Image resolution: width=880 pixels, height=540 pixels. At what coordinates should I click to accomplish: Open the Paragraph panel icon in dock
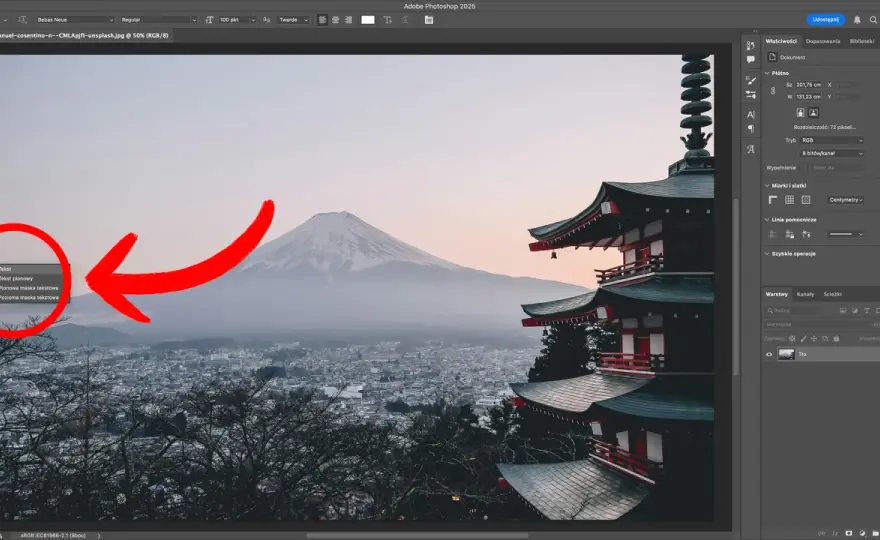point(750,129)
